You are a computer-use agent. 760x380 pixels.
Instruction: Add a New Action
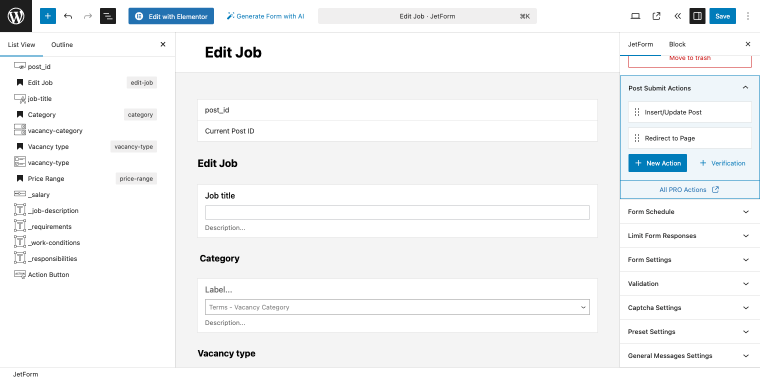[657, 163]
